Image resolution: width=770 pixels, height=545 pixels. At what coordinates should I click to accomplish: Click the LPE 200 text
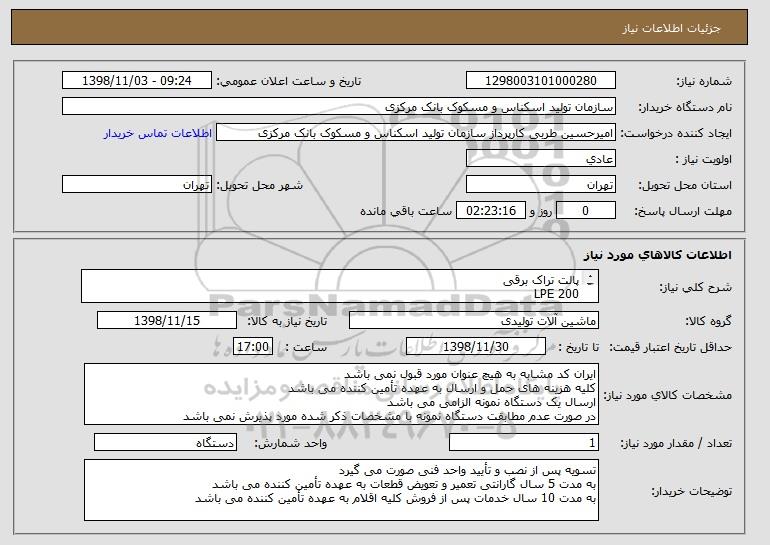click(x=556, y=294)
